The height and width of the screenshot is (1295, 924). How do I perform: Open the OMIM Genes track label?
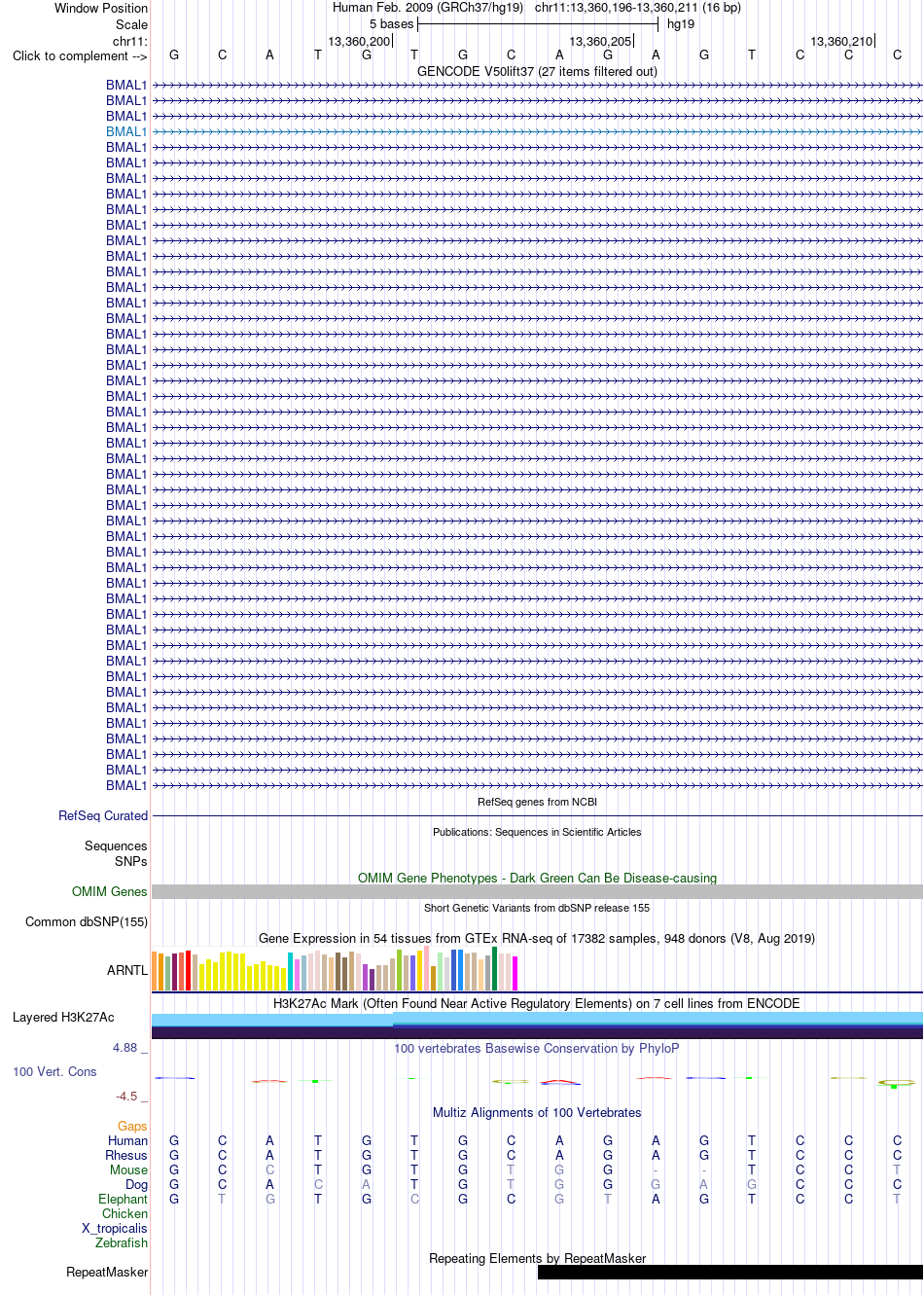coord(110,891)
